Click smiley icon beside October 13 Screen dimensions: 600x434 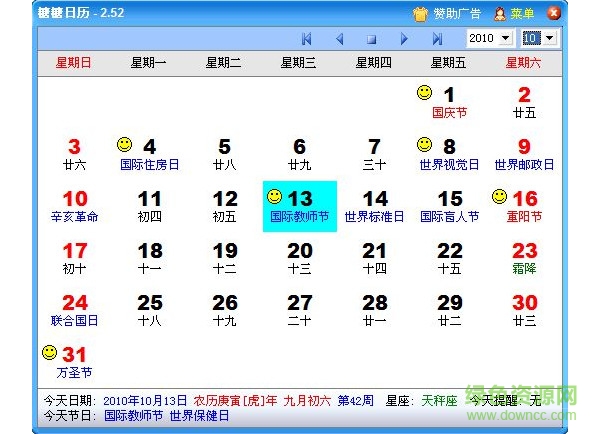pos(274,197)
